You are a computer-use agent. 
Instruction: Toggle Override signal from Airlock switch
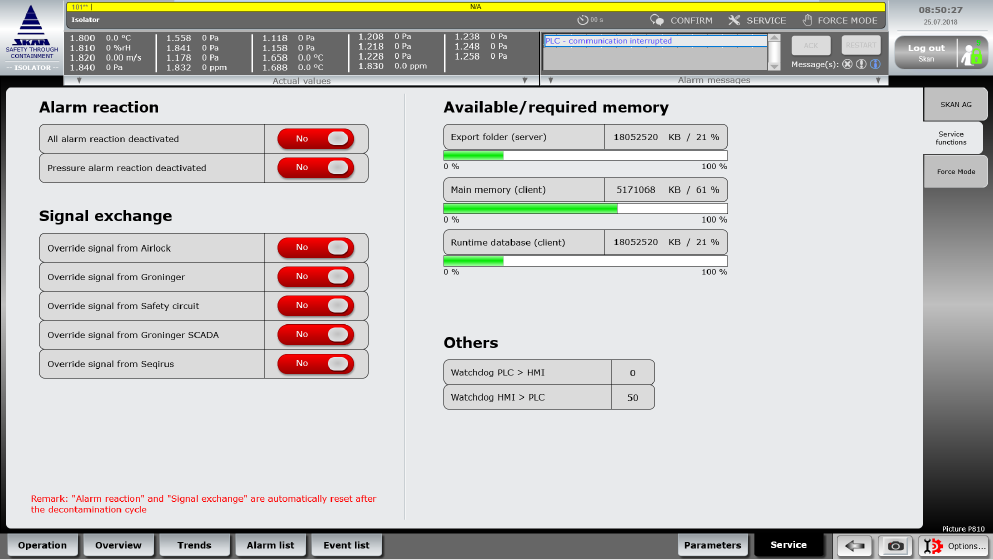point(315,247)
